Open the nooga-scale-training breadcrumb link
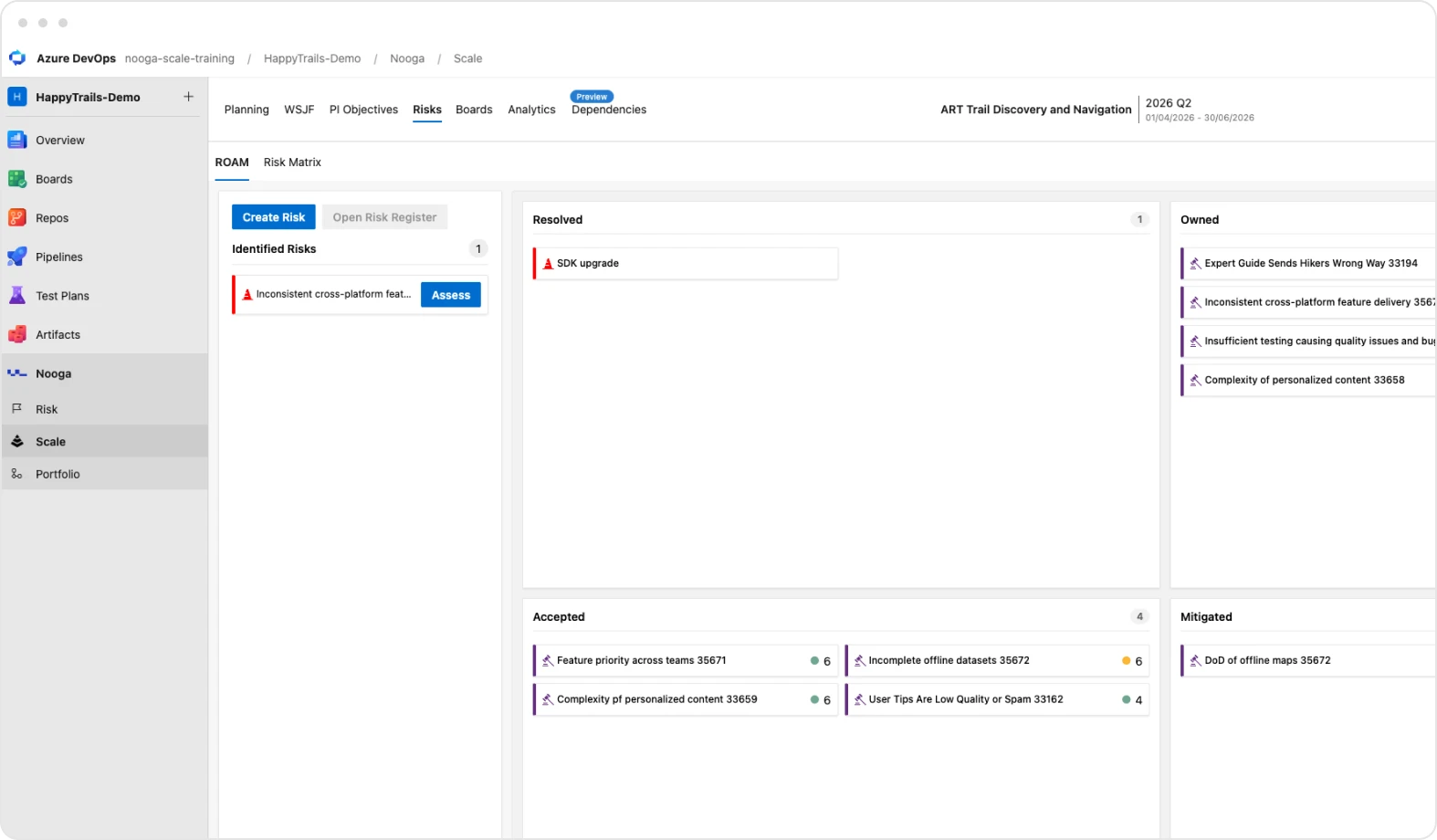The image size is (1437, 840). 180,58
